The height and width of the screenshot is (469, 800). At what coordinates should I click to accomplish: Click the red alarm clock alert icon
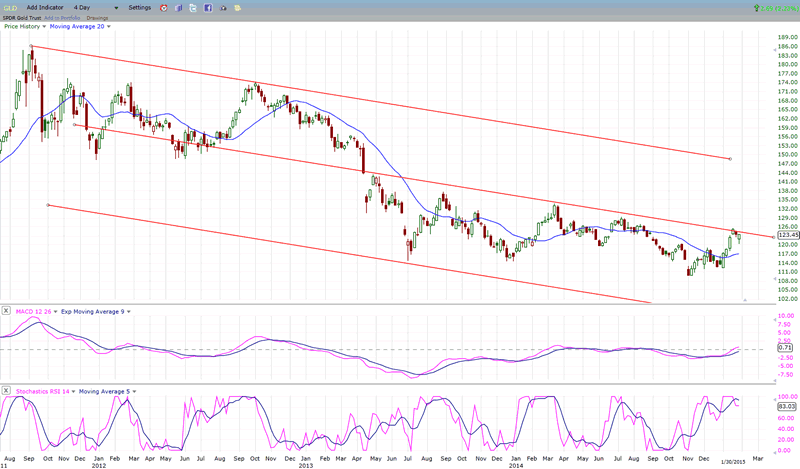point(164,7)
